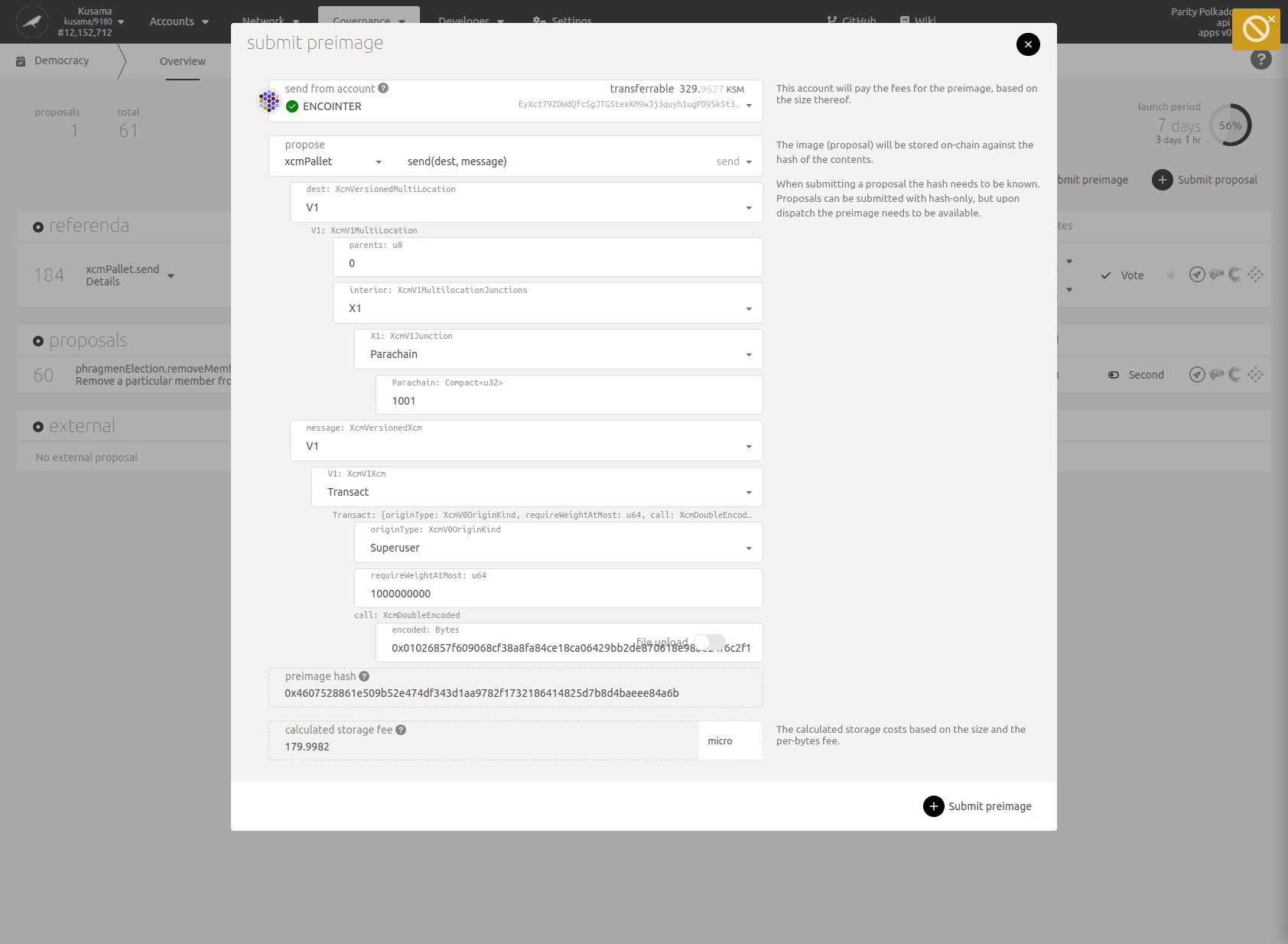Open the Parachain junction type dropdown
Image resolution: width=1288 pixels, height=944 pixels.
558,355
